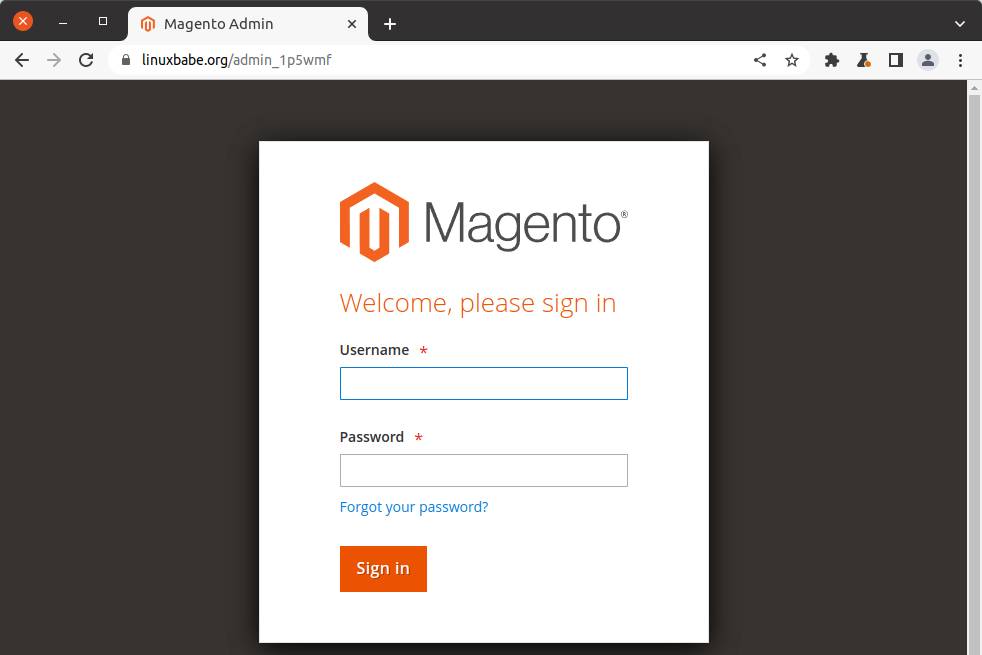Image resolution: width=982 pixels, height=655 pixels.
Task: Click the share page icon
Action: [760, 60]
